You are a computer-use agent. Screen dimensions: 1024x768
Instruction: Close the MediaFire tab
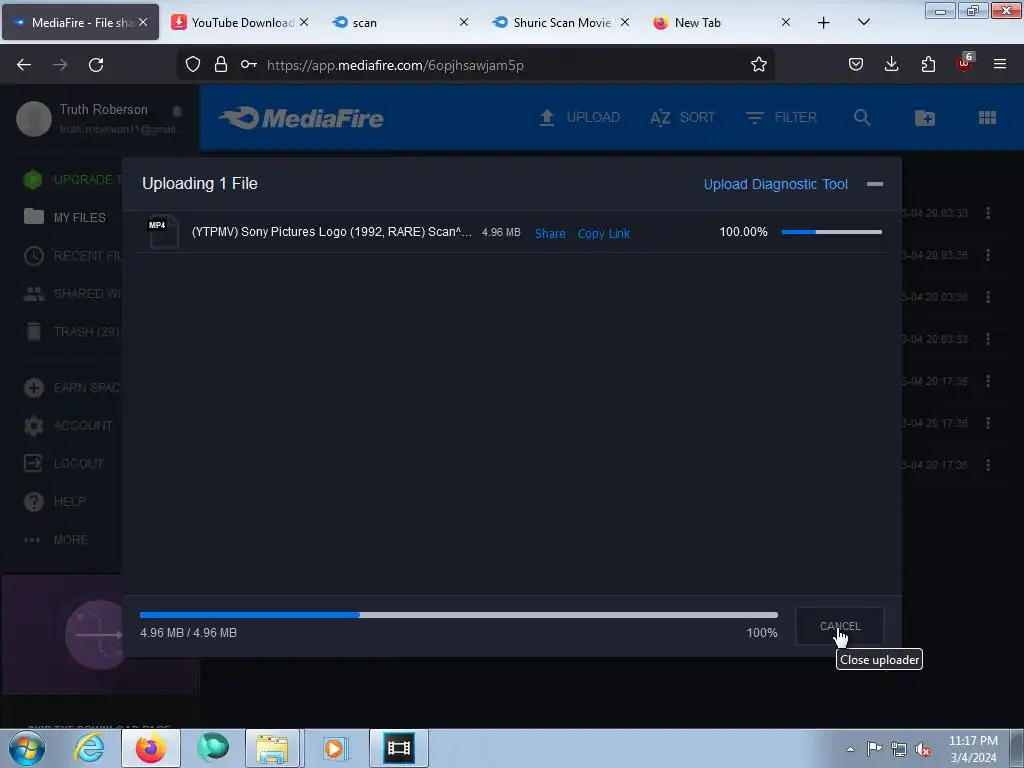[x=143, y=22]
